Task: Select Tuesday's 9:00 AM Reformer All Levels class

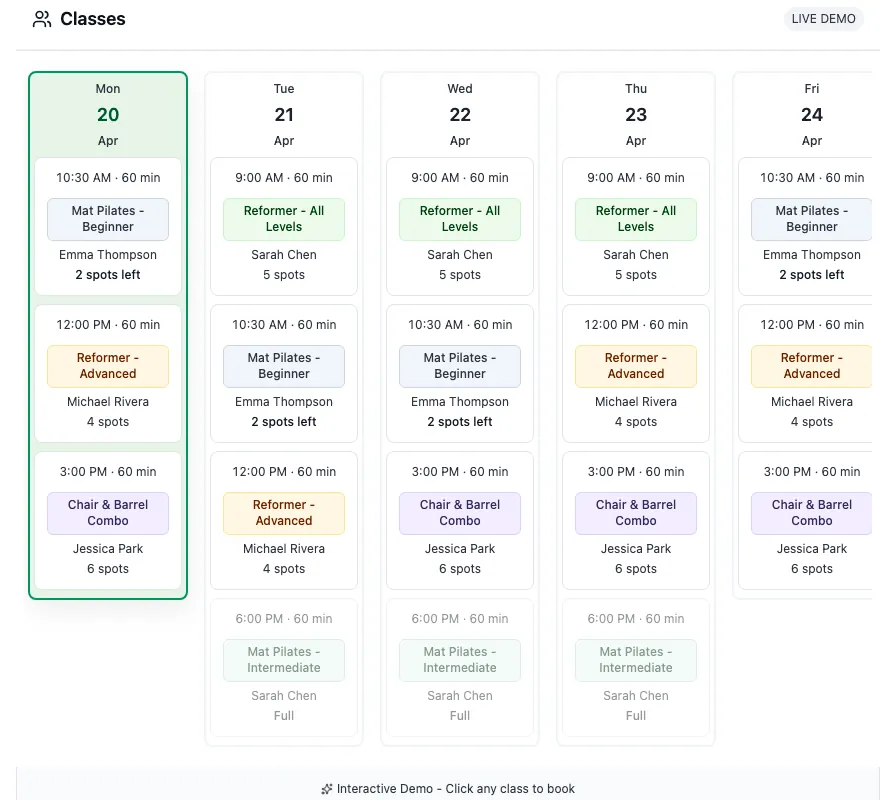Action: (283, 225)
